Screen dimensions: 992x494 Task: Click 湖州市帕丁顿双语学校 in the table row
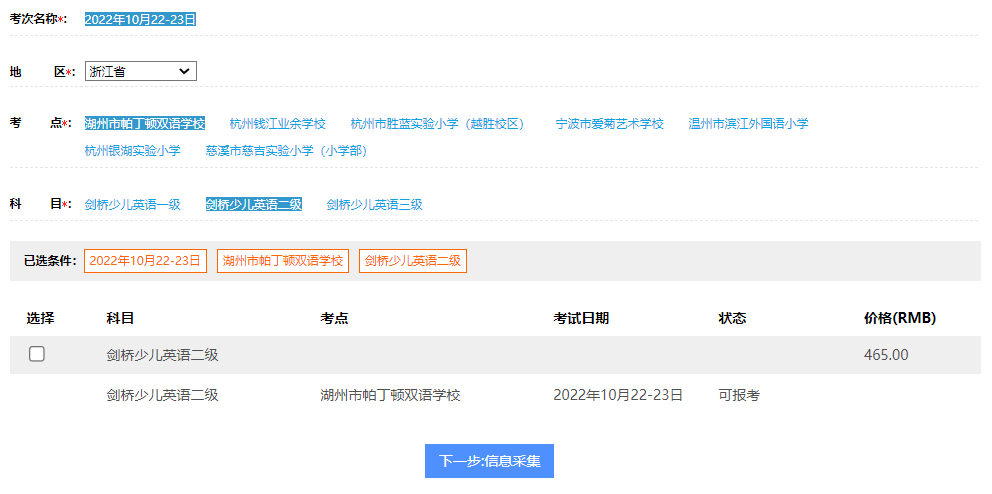click(390, 395)
